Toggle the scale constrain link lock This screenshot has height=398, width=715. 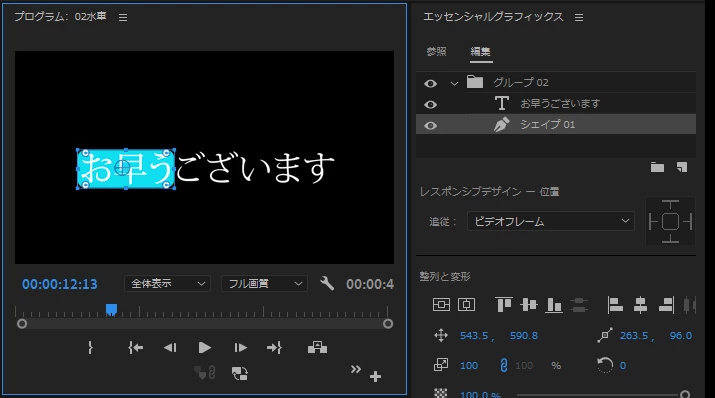[503, 365]
